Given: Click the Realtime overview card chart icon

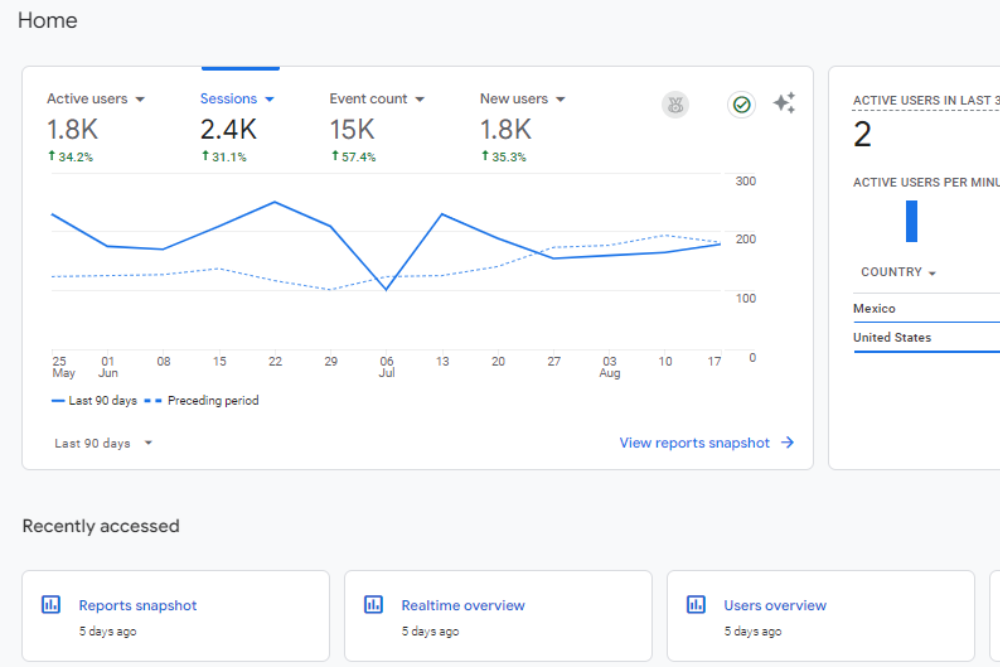Looking at the screenshot, I should (x=374, y=605).
